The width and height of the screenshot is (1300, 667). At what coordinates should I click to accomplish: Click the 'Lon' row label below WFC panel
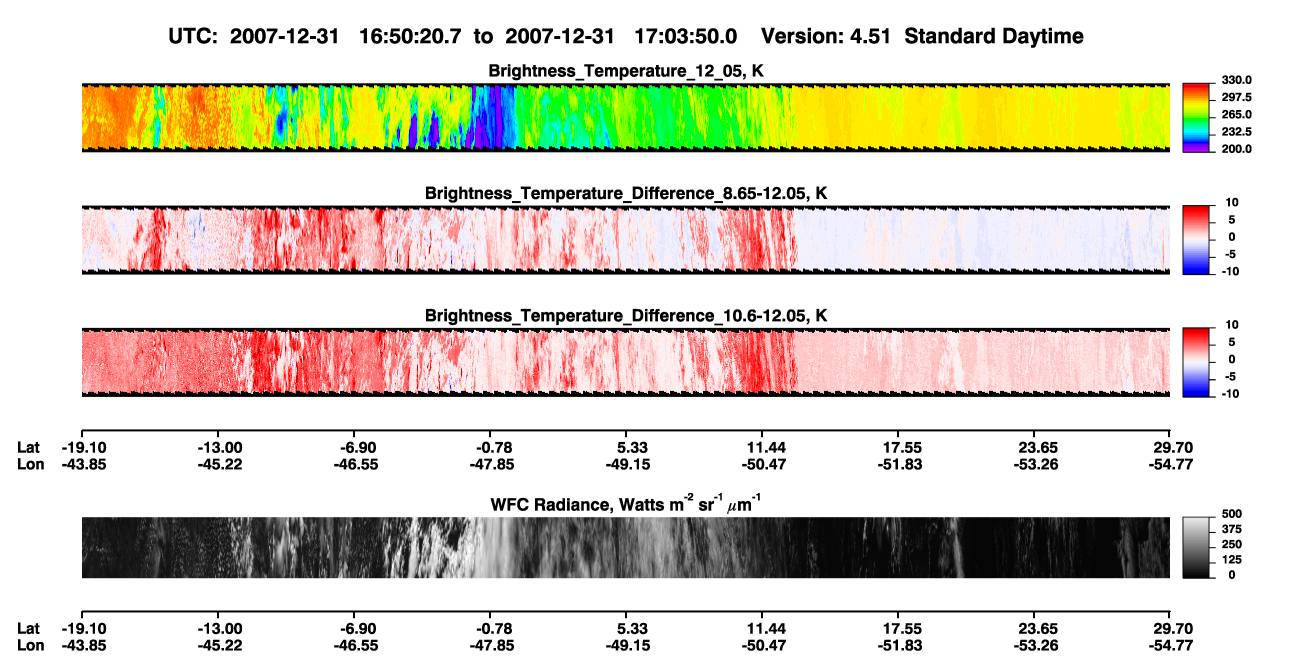pos(29,645)
